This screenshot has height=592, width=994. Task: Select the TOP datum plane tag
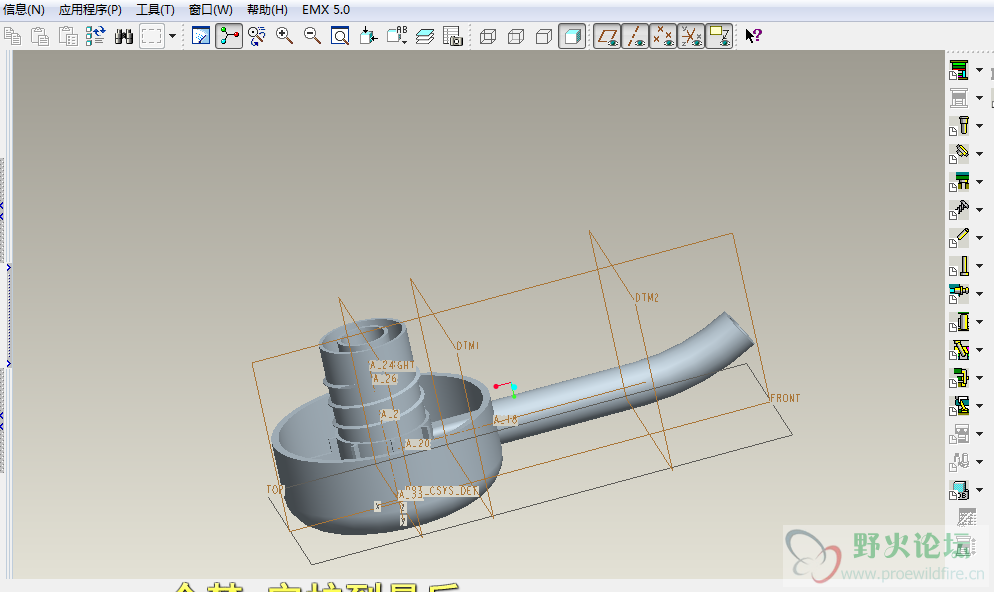click(x=275, y=490)
